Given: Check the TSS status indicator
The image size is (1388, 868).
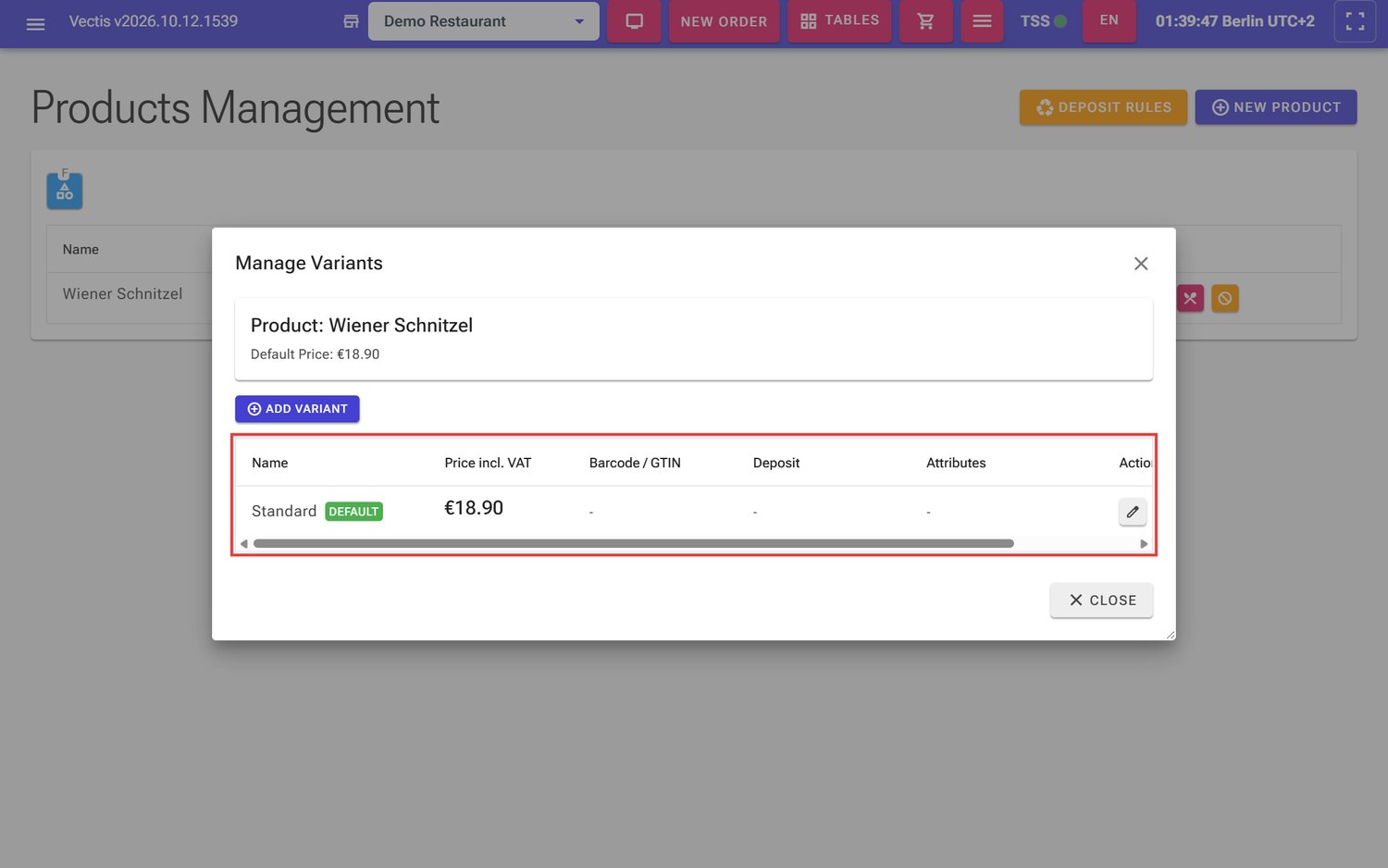Looking at the screenshot, I should (1043, 21).
